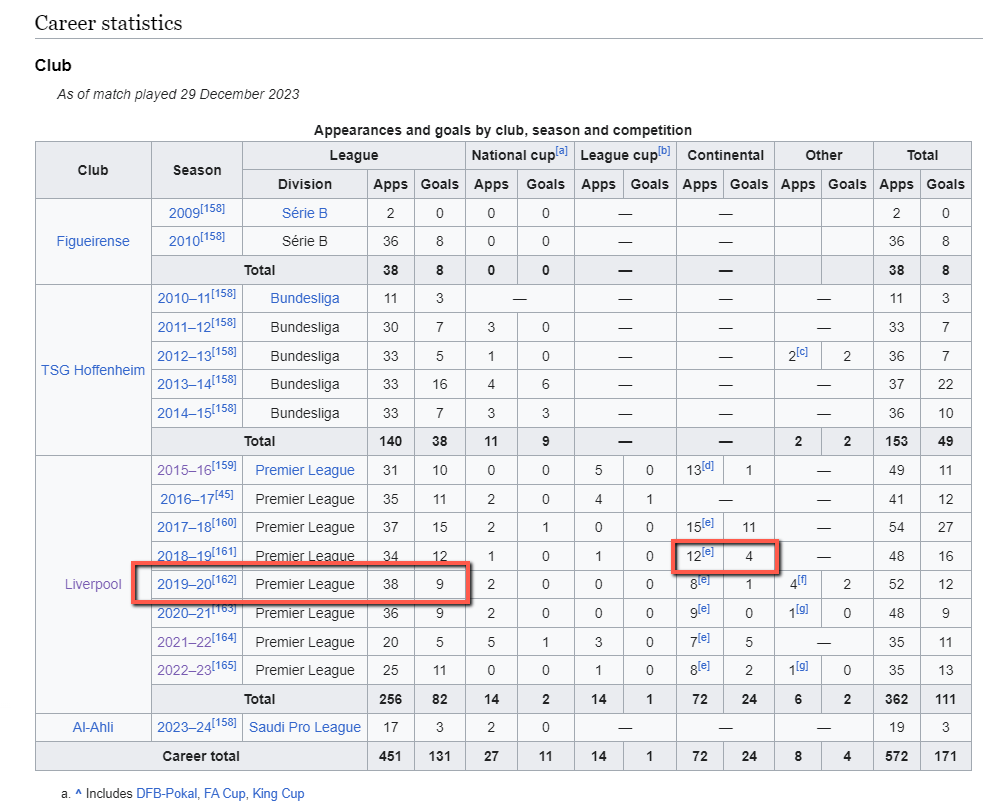Click footnote [a] beside National cup
The height and width of the screenshot is (802, 1002).
click(x=562, y=151)
